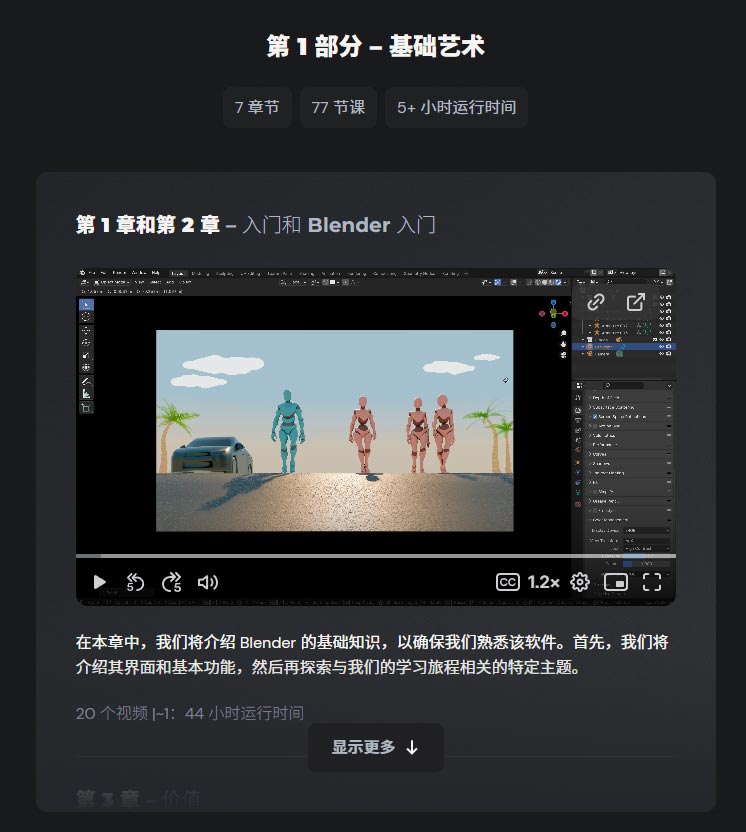The width and height of the screenshot is (746, 832).
Task: Select the 5+ 小时运行时间 tag
Action: click(456, 107)
